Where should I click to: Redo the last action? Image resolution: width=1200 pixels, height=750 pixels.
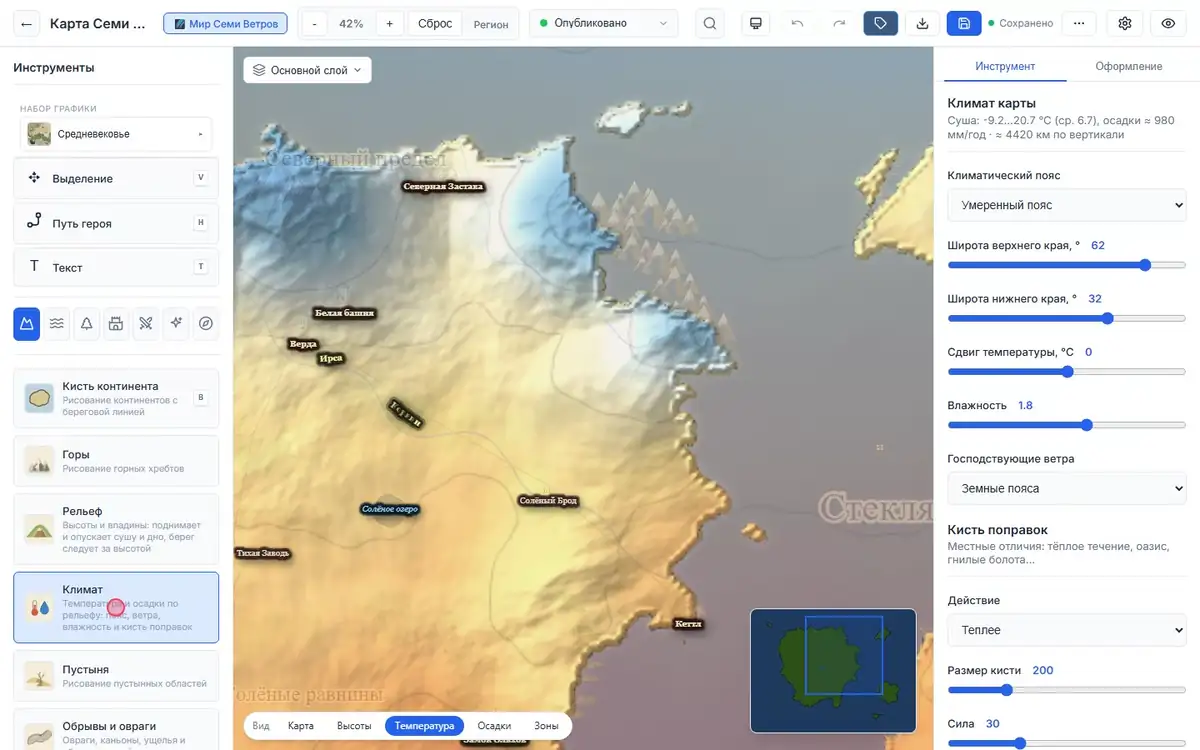click(839, 23)
